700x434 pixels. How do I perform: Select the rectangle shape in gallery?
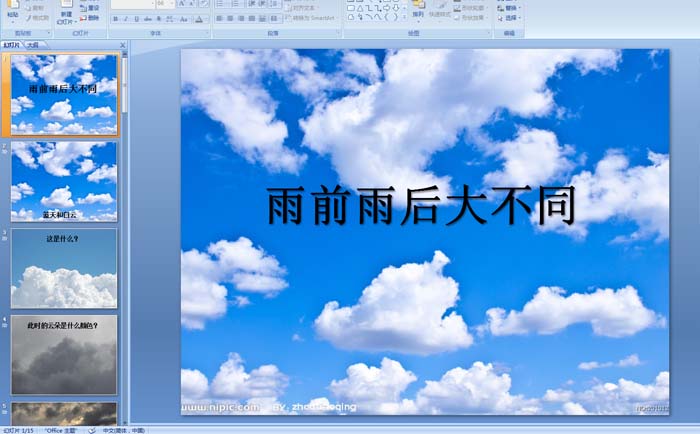(351, 8)
